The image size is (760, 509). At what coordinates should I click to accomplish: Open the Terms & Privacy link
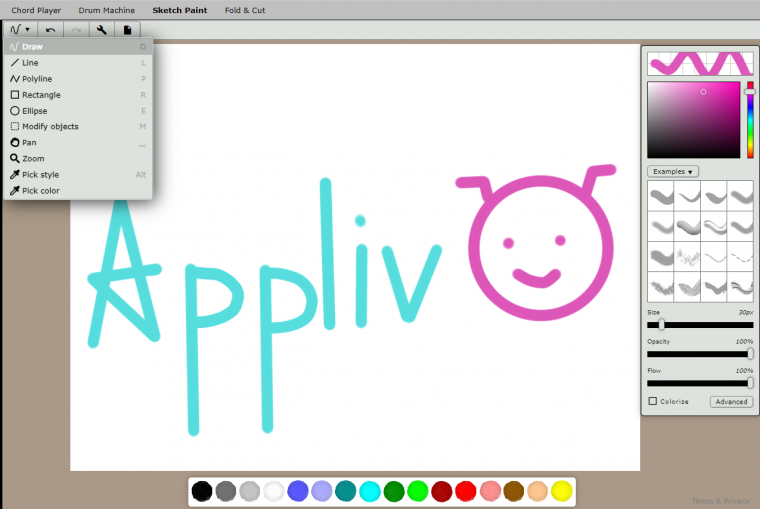click(x=720, y=501)
